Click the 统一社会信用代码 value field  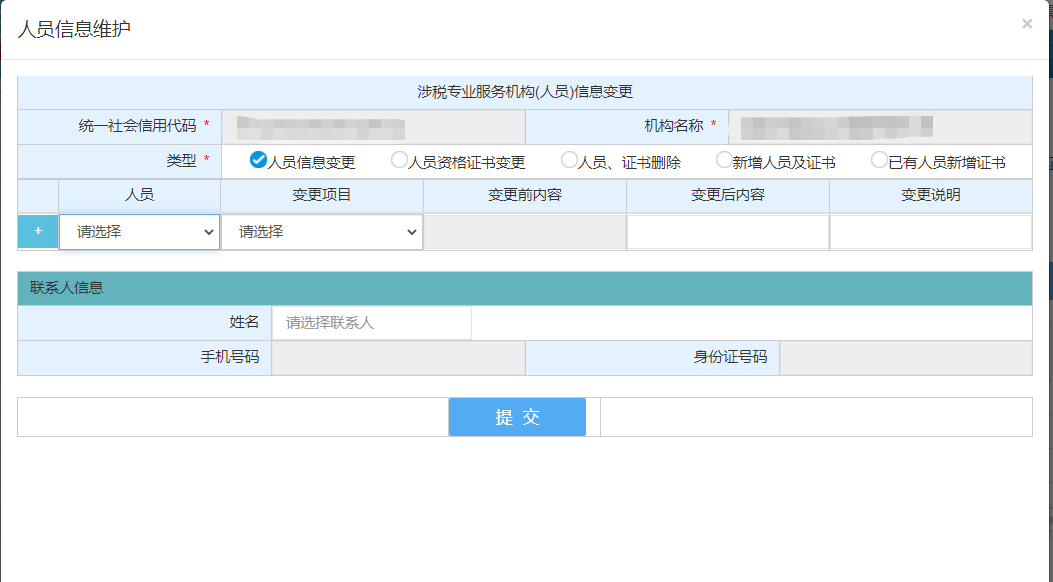click(x=372, y=127)
